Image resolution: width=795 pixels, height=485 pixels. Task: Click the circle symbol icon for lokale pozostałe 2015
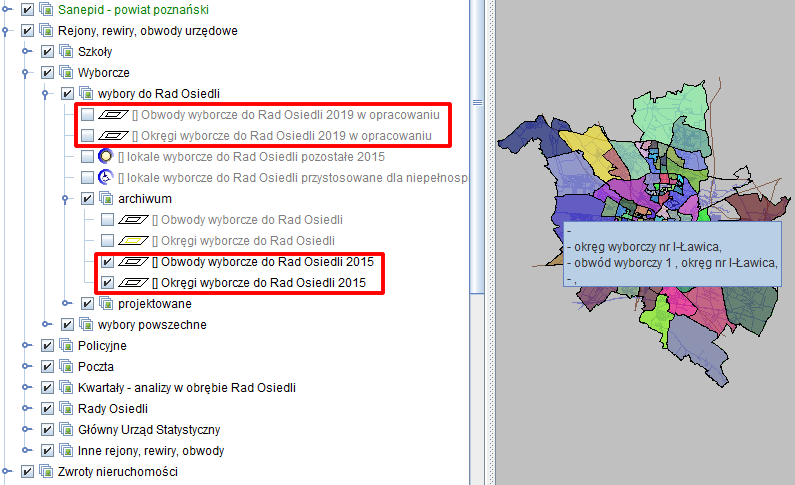[105, 157]
